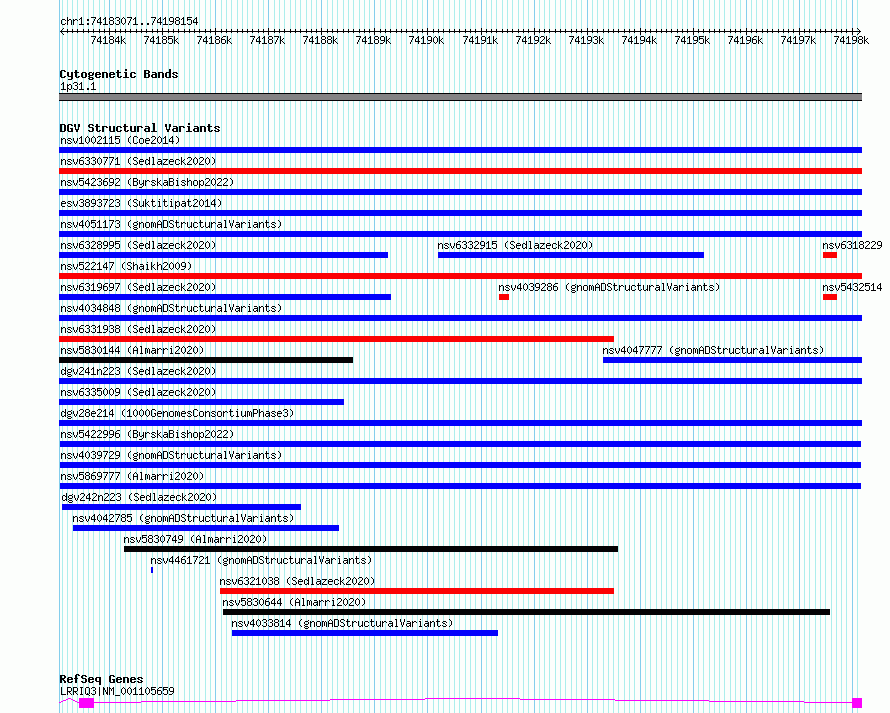
Task: Click the blue bar of nsv6328995
Action: pos(224,255)
